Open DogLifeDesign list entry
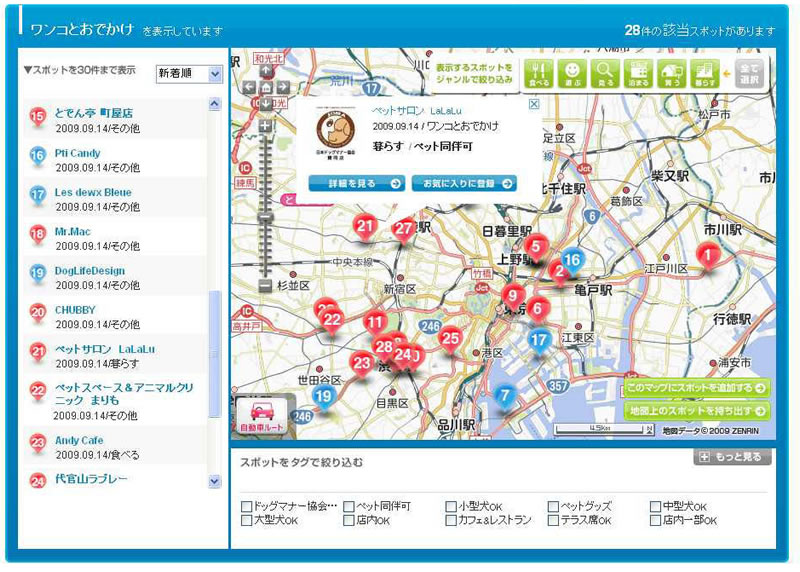This screenshot has height=572, width=800. 115,277
